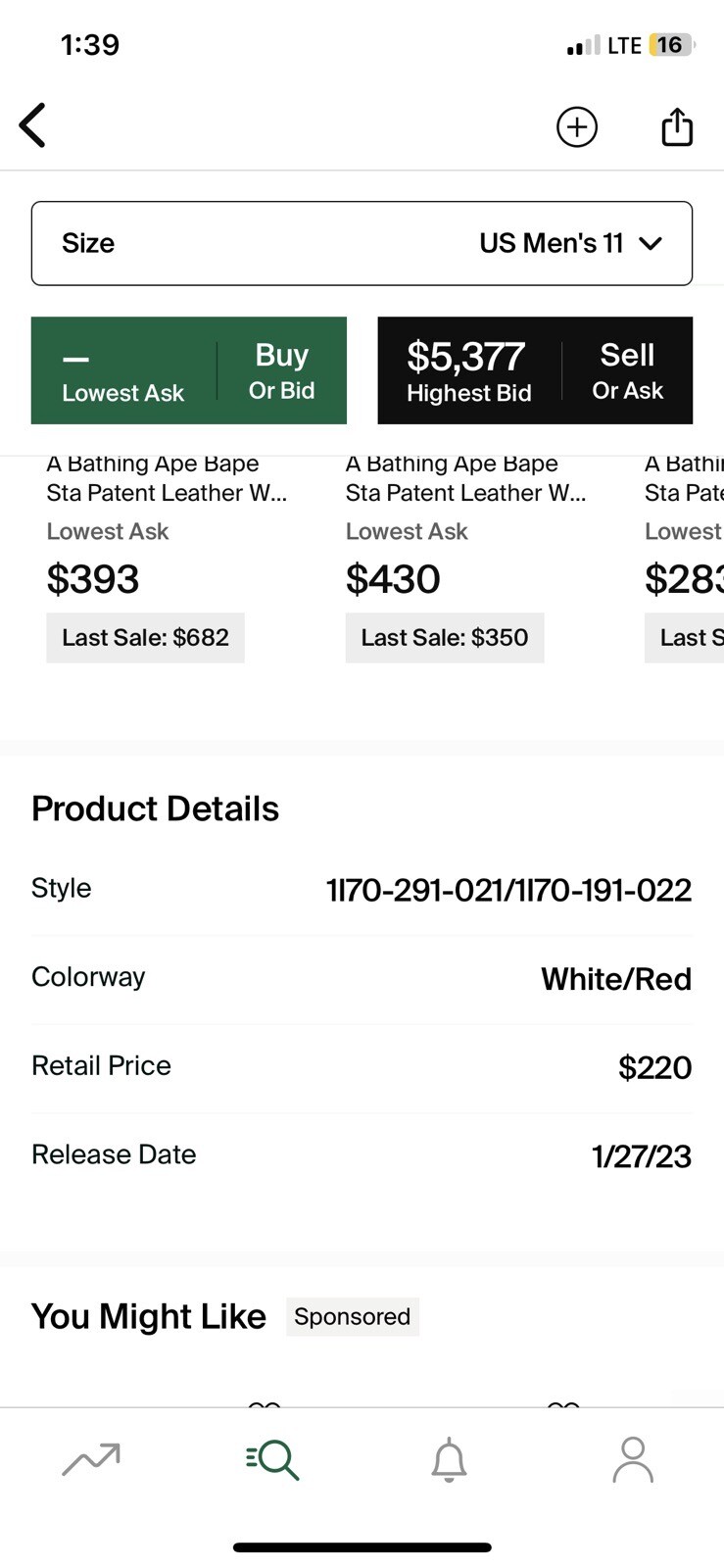Image resolution: width=724 pixels, height=1568 pixels.
Task: Tap the Sponsored tag near You Might Like
Action: click(x=353, y=1316)
